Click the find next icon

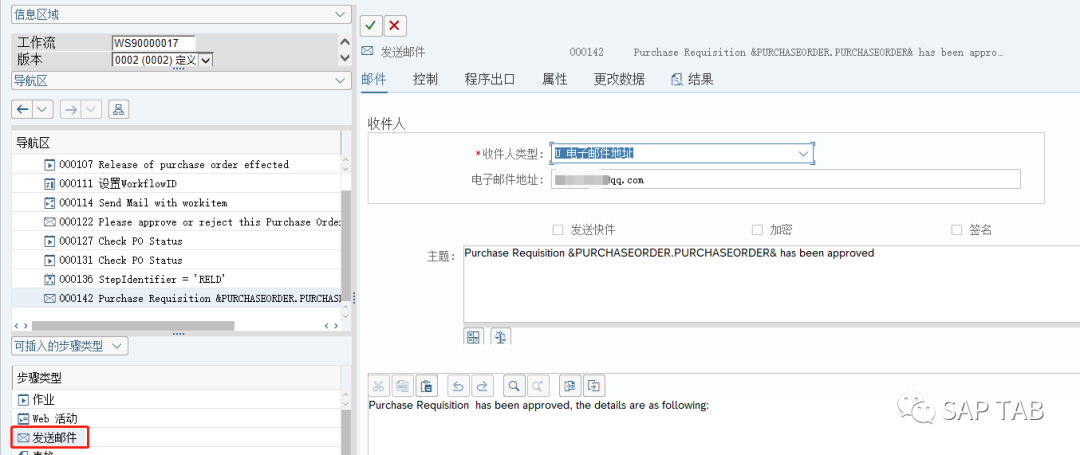point(537,385)
